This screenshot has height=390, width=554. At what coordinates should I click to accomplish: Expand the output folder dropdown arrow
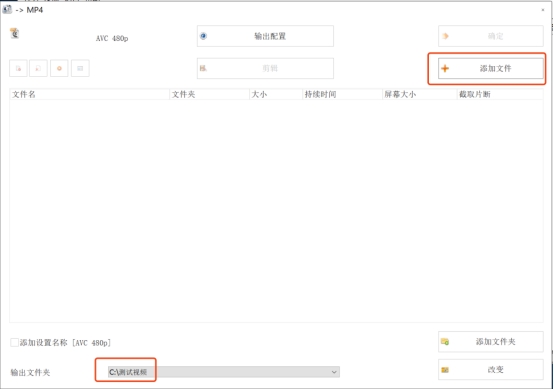click(x=334, y=372)
